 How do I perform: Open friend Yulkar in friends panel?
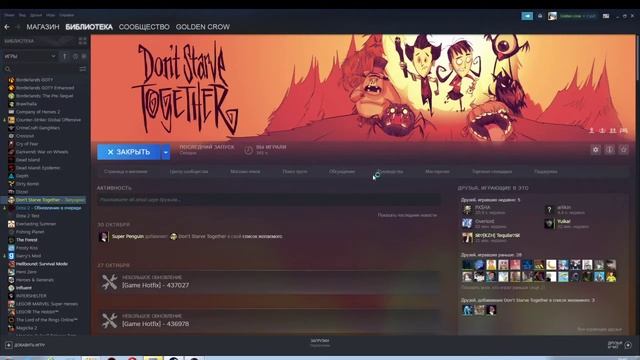pos(564,221)
